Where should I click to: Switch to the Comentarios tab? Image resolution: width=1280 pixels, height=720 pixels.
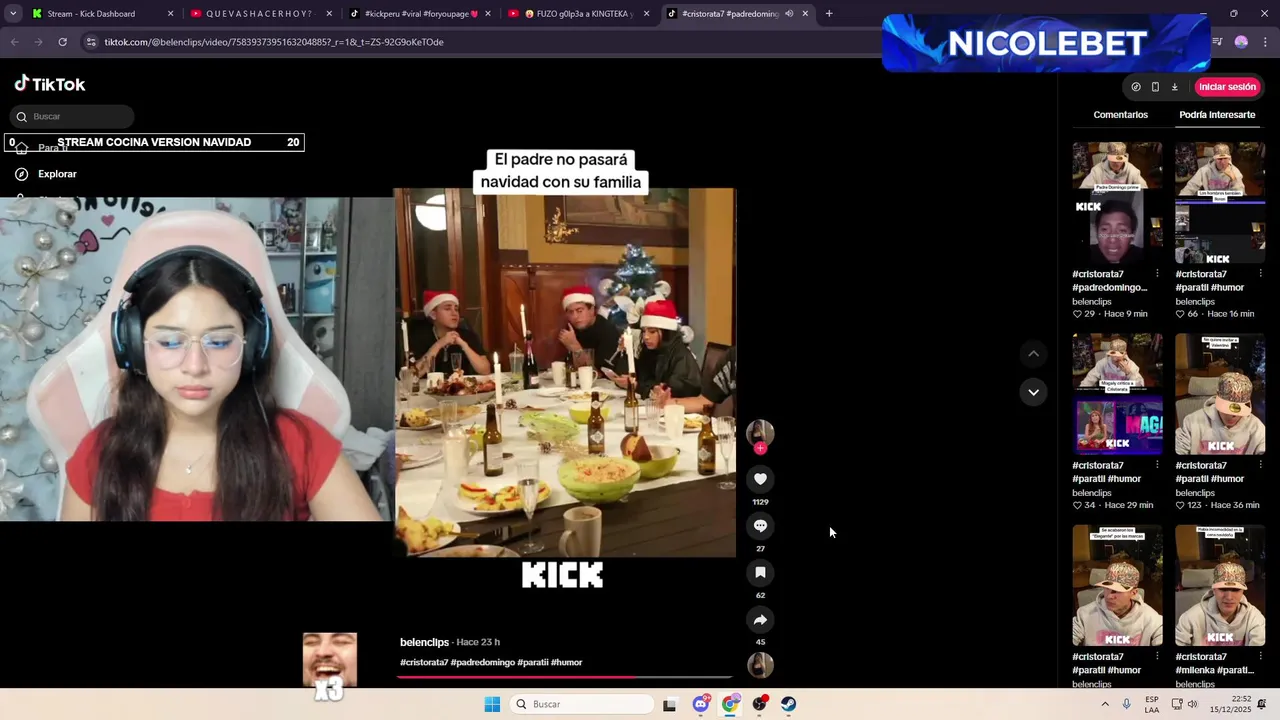1120,115
